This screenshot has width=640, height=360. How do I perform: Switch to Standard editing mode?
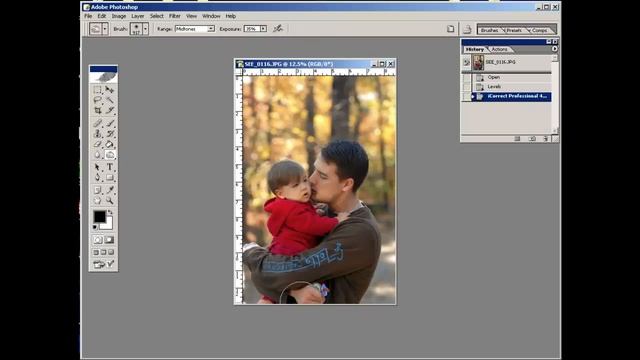pos(98,240)
